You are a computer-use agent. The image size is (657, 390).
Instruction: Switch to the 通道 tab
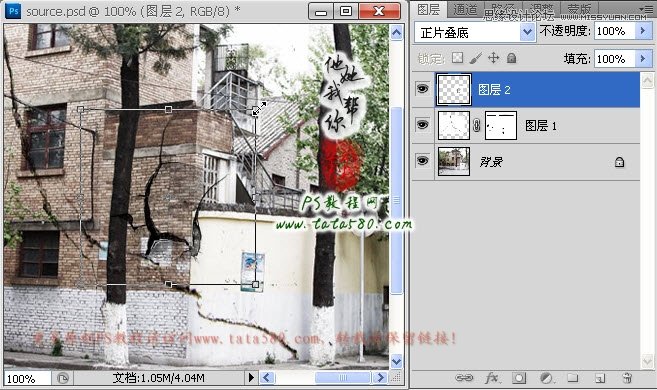[x=466, y=9]
